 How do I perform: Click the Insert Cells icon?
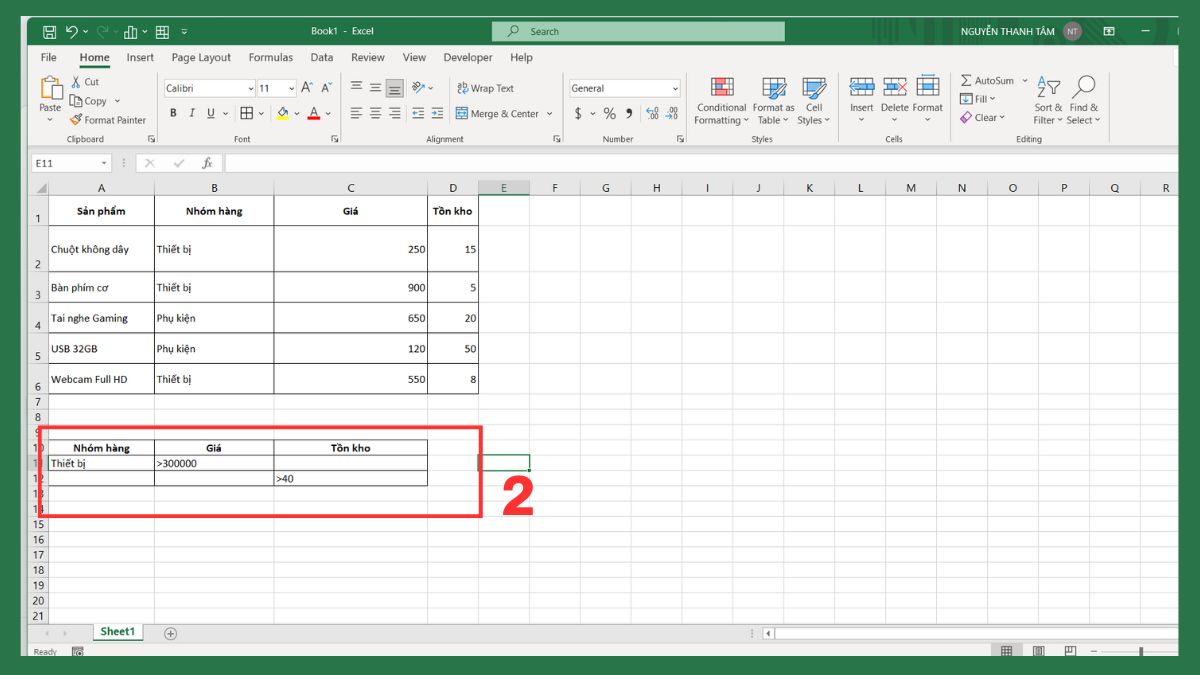click(861, 87)
